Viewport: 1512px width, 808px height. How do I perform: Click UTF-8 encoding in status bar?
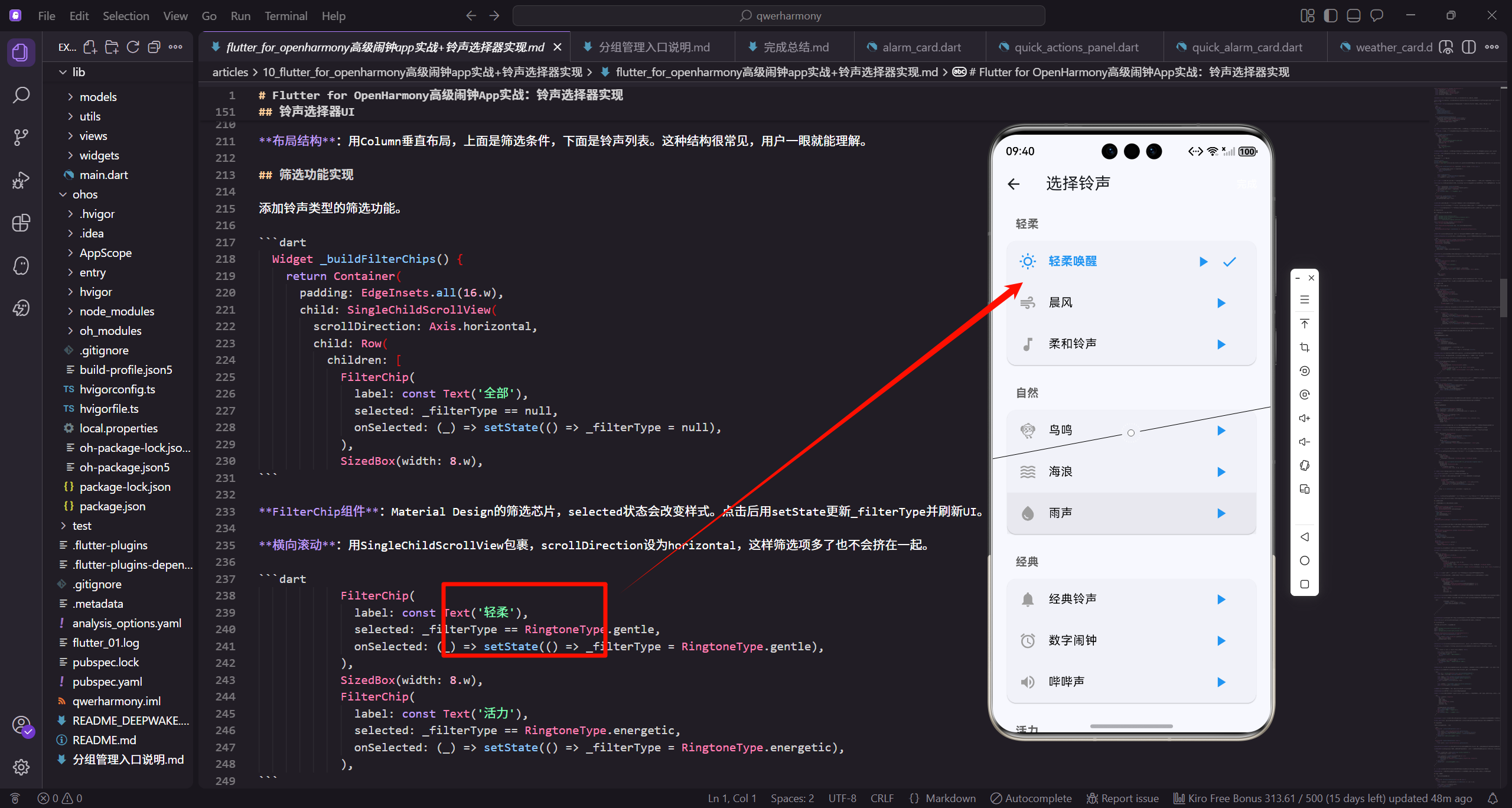click(842, 799)
